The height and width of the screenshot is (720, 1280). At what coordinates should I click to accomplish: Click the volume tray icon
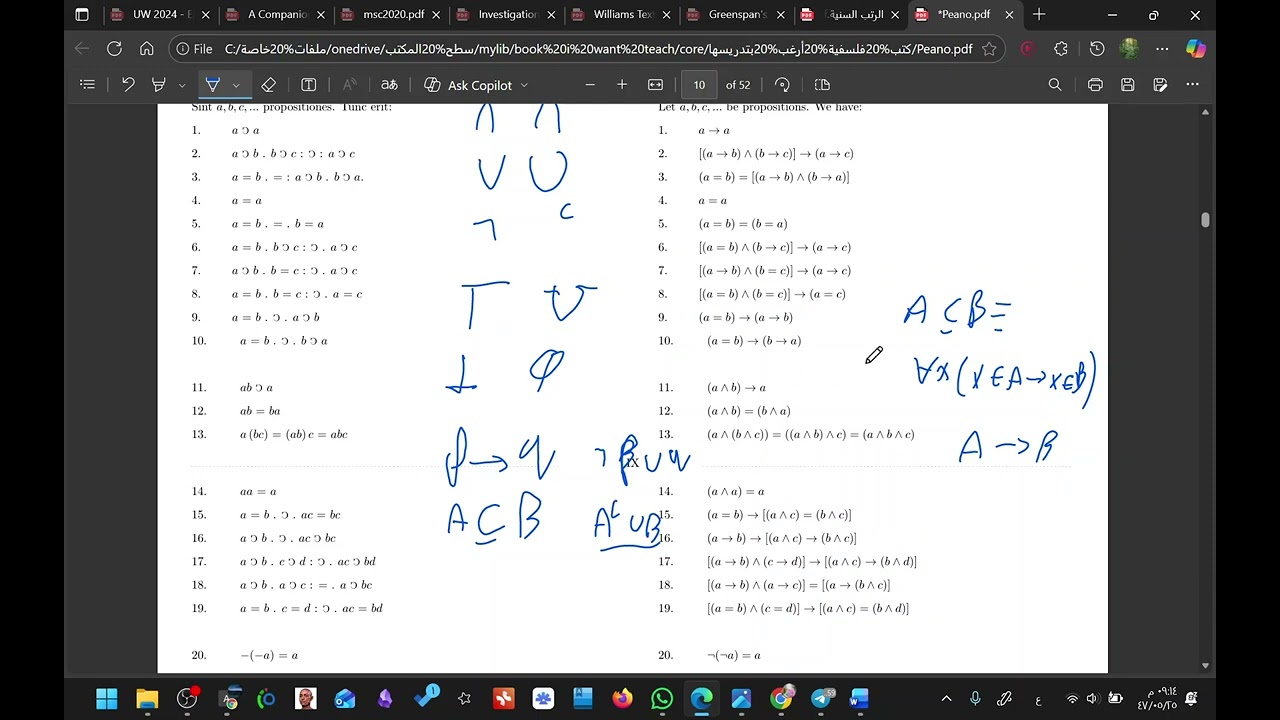point(1091,699)
